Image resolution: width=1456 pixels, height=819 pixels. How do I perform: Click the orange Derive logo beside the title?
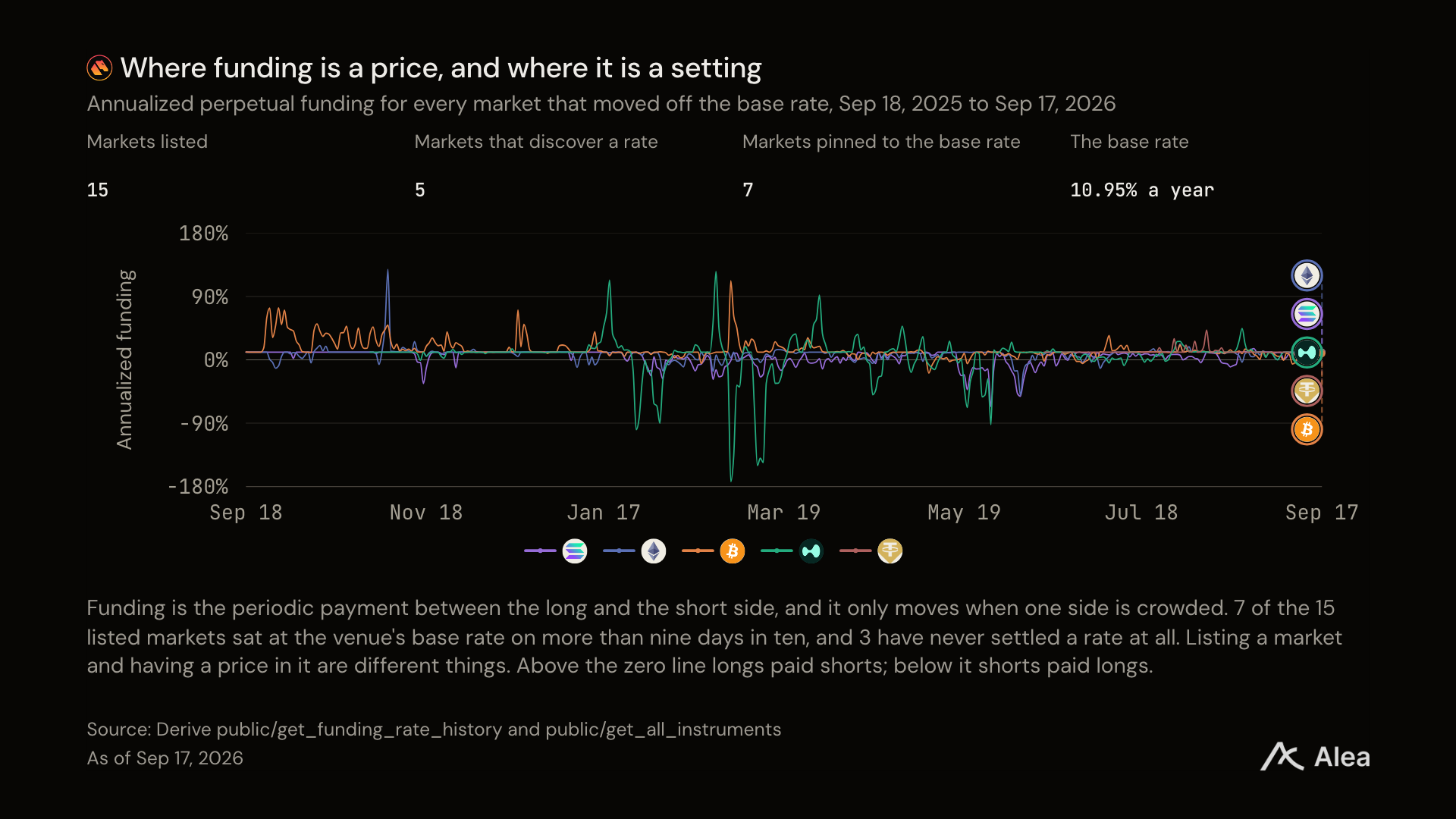tap(99, 68)
